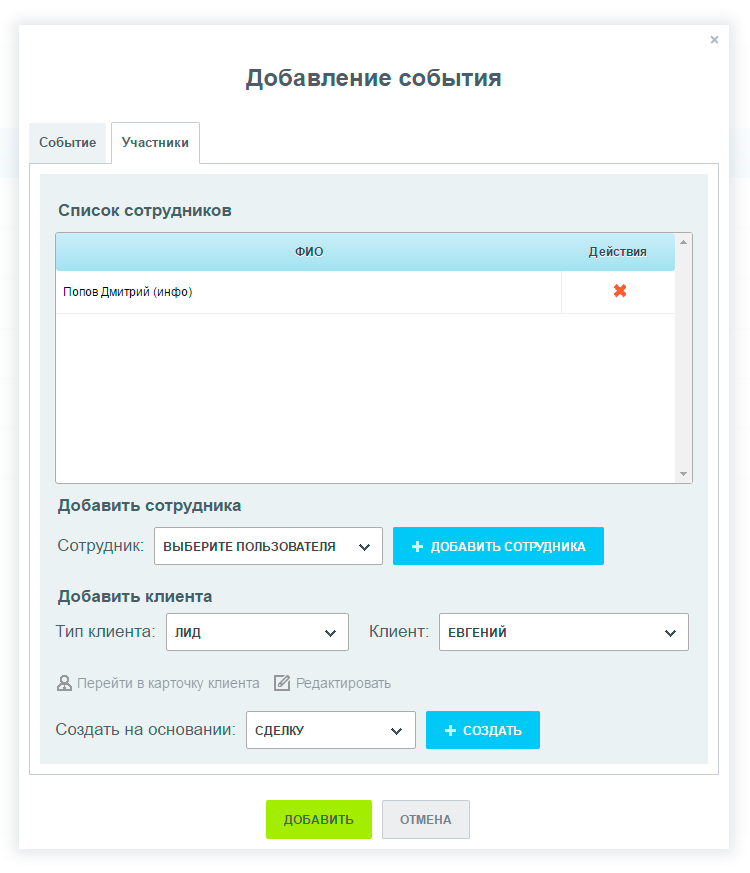Viewport: 750px width, 873px height.
Task: Remove Попов Дмитрий with the red cross
Action: click(x=620, y=291)
